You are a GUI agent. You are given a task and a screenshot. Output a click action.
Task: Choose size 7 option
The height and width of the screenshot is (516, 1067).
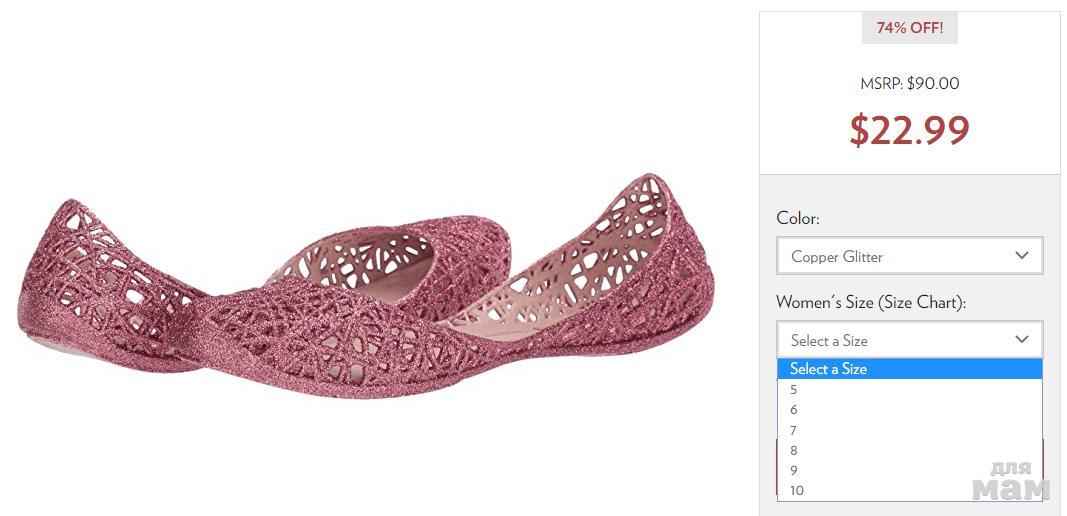794,430
